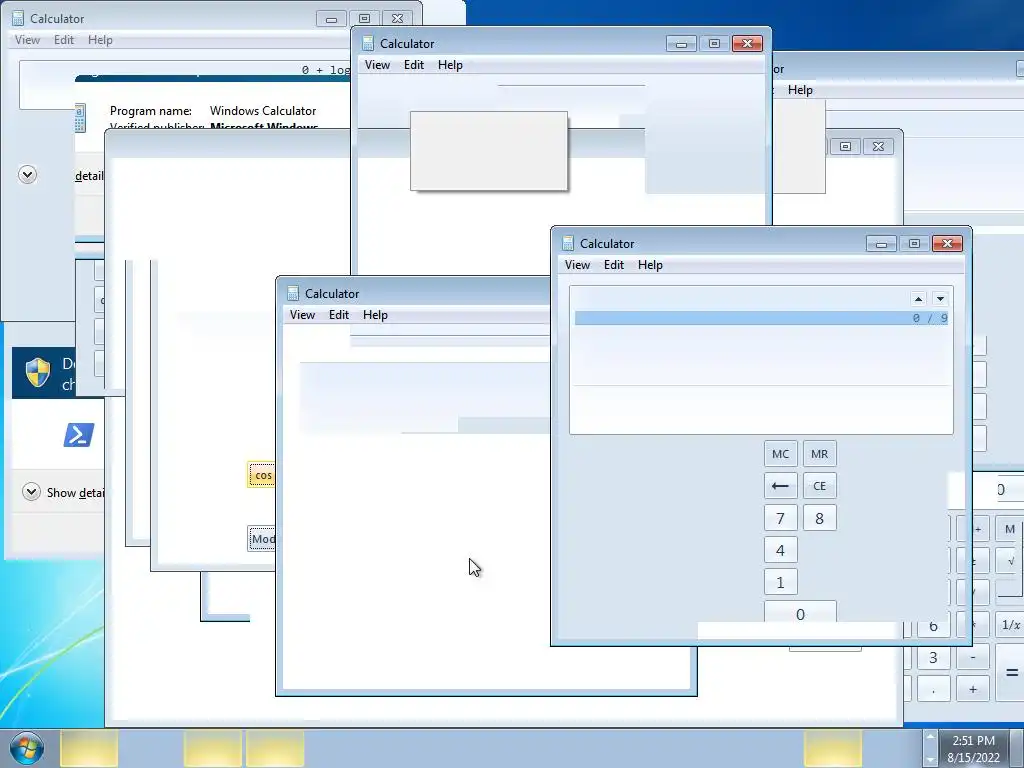Click the history scroll-up arrow
This screenshot has height=768, width=1024.
918,299
